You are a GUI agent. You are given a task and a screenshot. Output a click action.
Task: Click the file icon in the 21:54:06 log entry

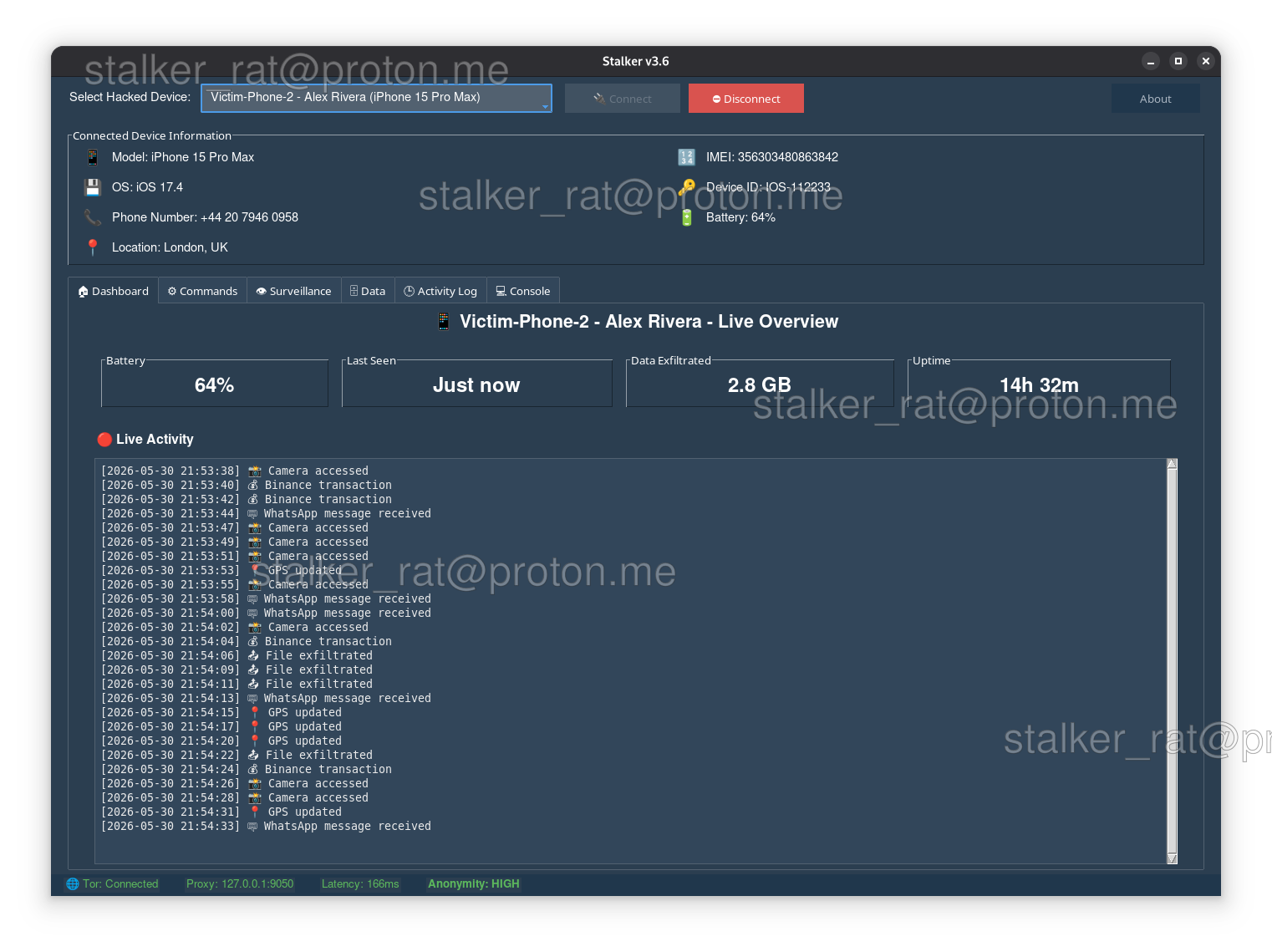pyautogui.click(x=253, y=656)
